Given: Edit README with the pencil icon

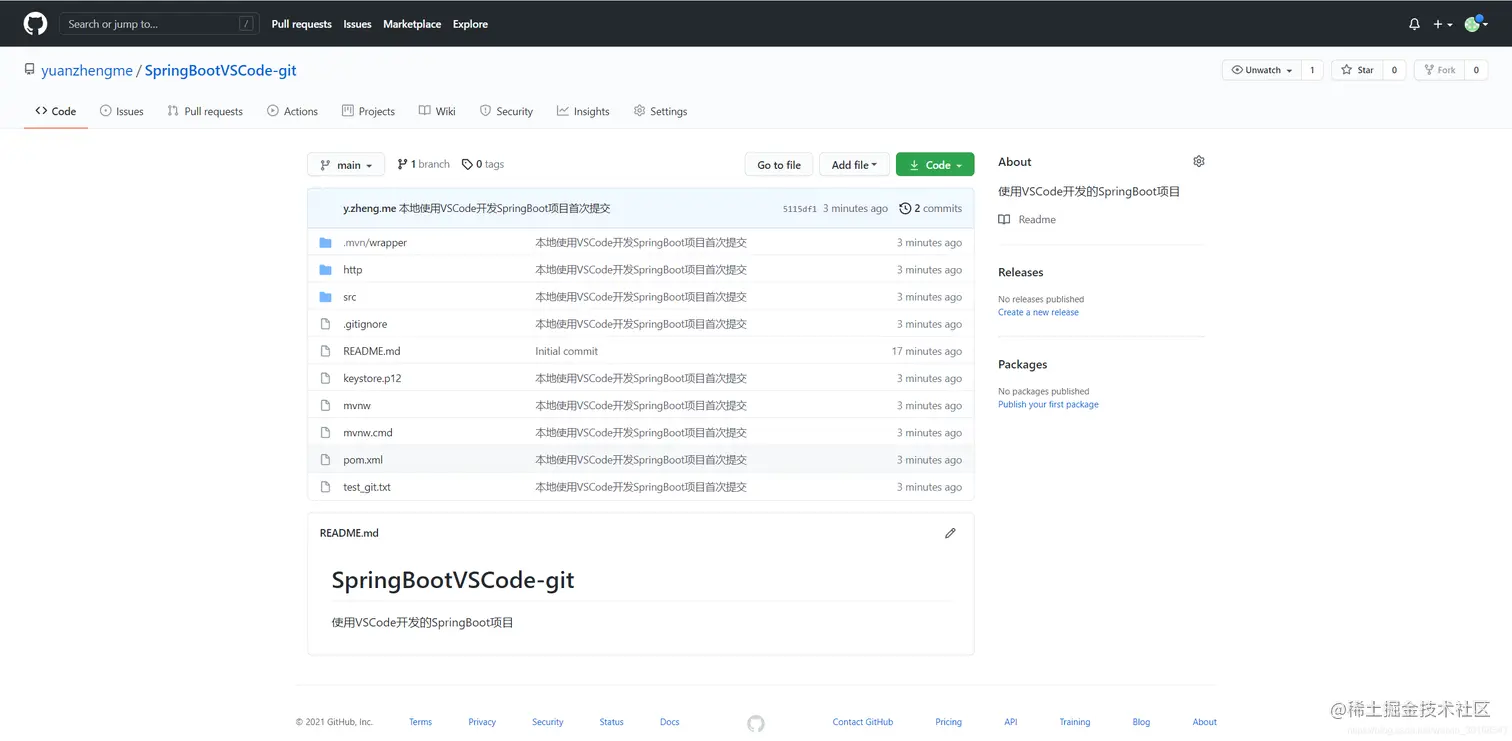Looking at the screenshot, I should pyautogui.click(x=950, y=533).
